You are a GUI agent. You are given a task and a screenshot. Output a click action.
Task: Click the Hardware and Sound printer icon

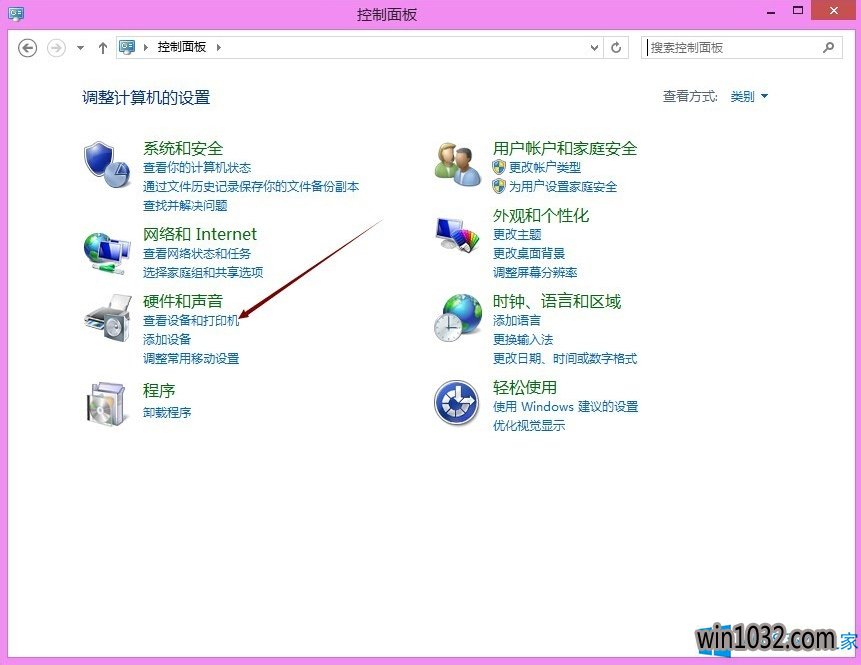pos(107,318)
